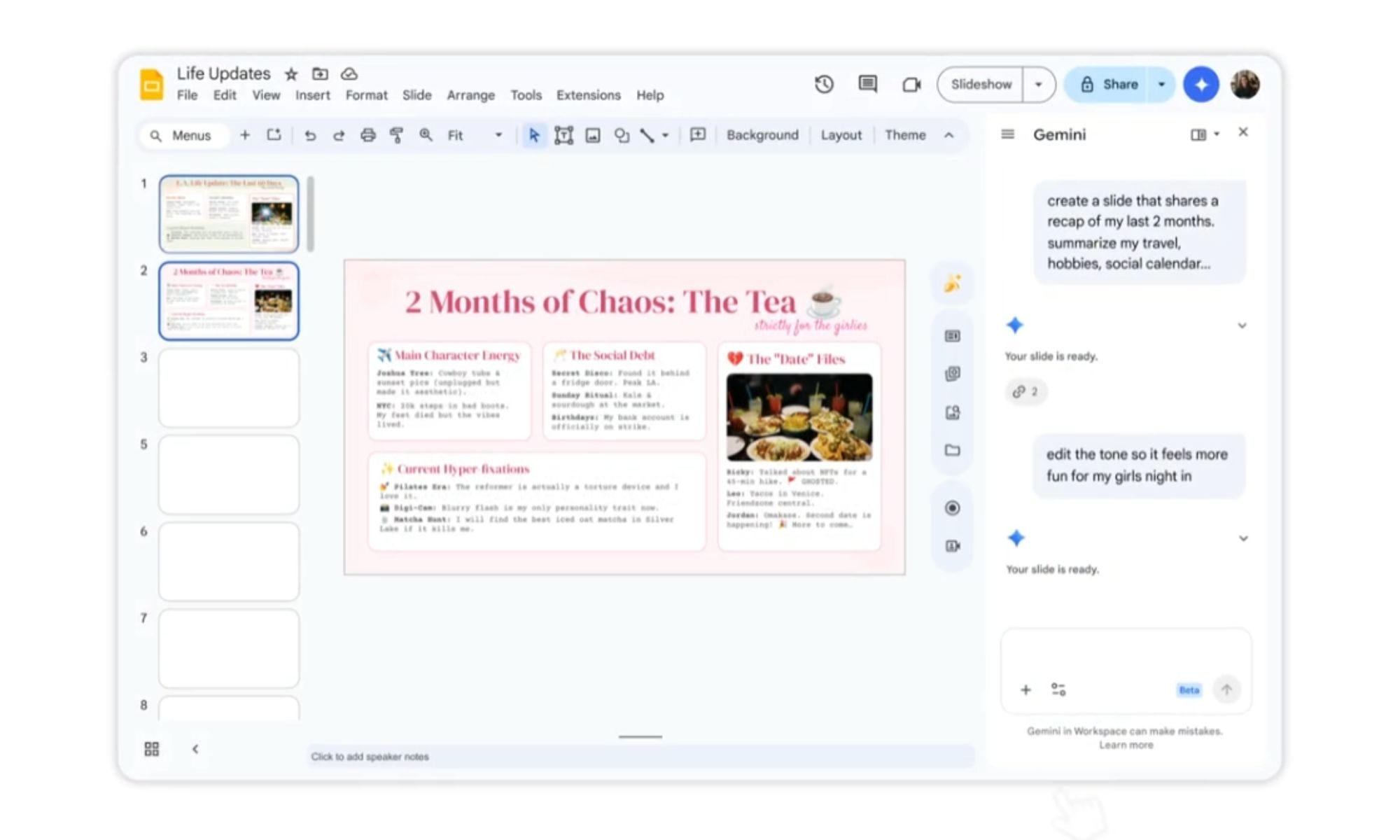The width and height of the screenshot is (1400, 840).
Task: Select the Text box tool
Action: [x=563, y=135]
